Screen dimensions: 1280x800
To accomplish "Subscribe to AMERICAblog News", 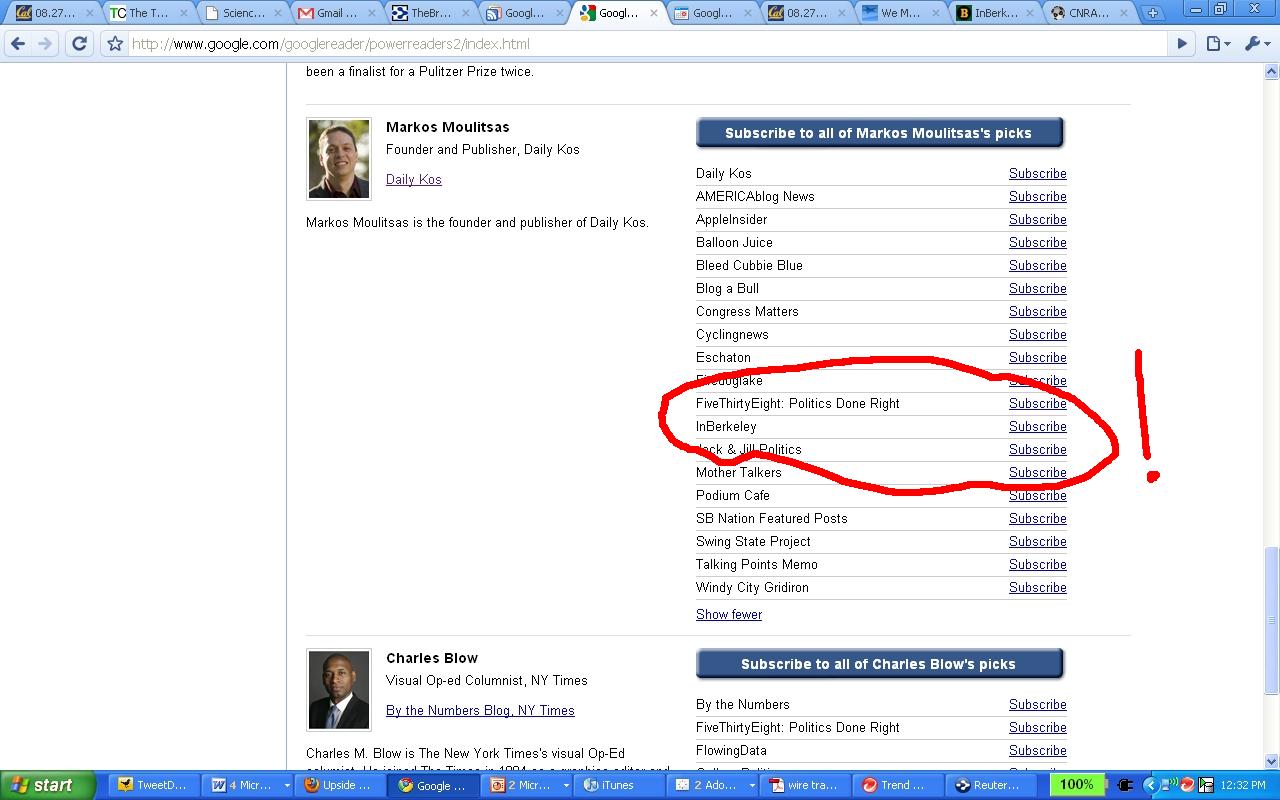I will 1037,196.
